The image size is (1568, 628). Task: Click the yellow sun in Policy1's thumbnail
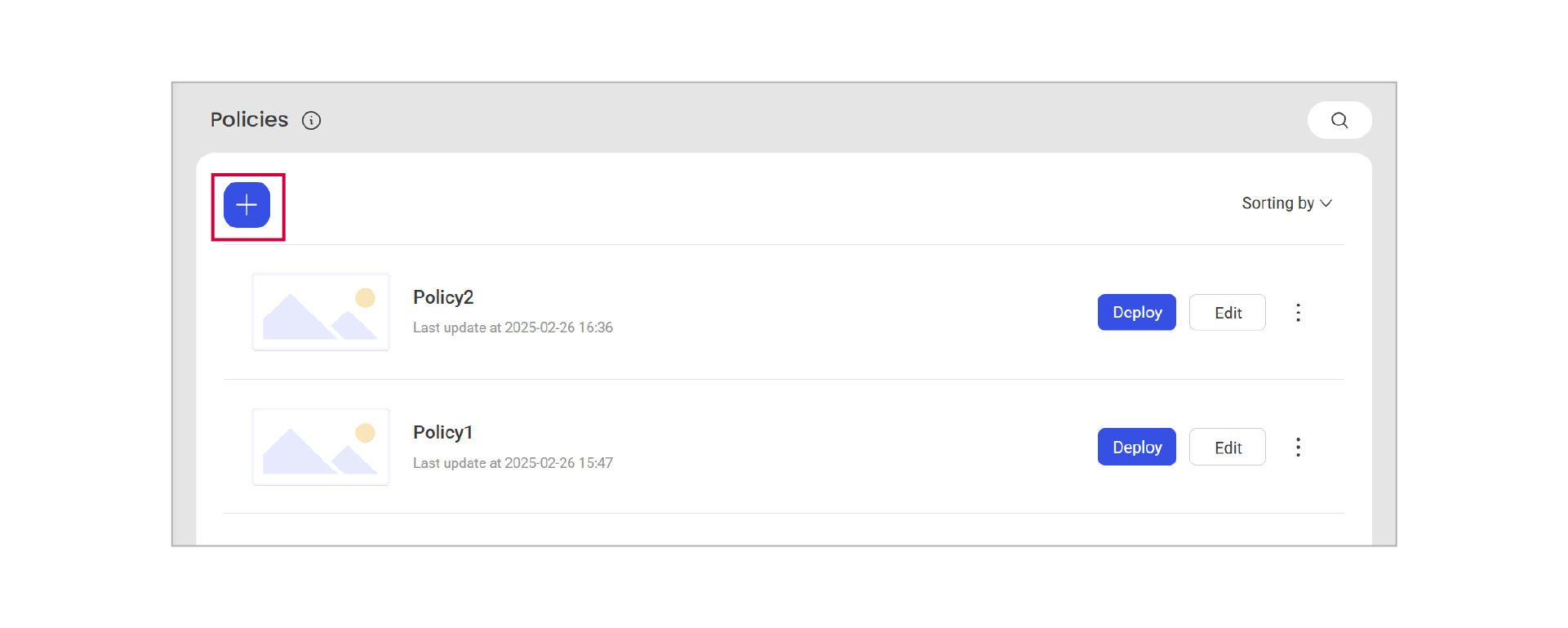coord(365,433)
